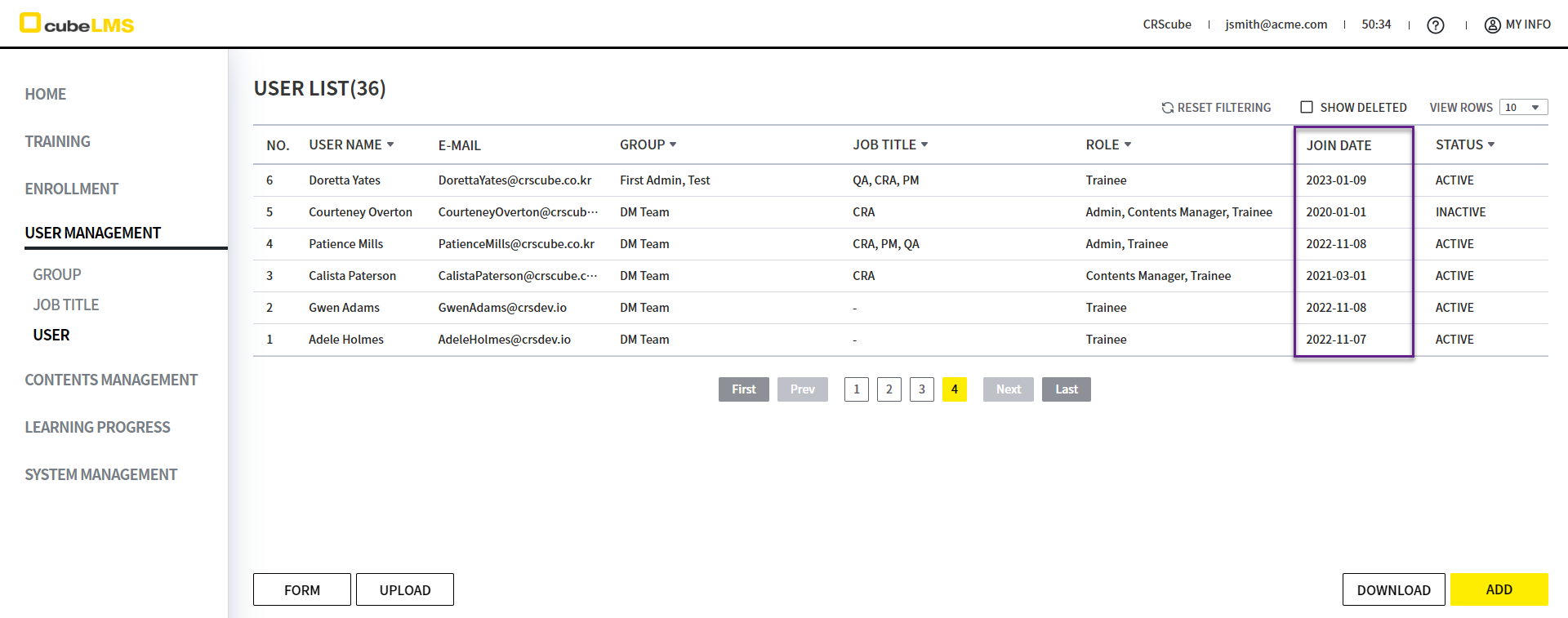Download the user list
Screen dimensions: 1568x618
[x=1393, y=589]
